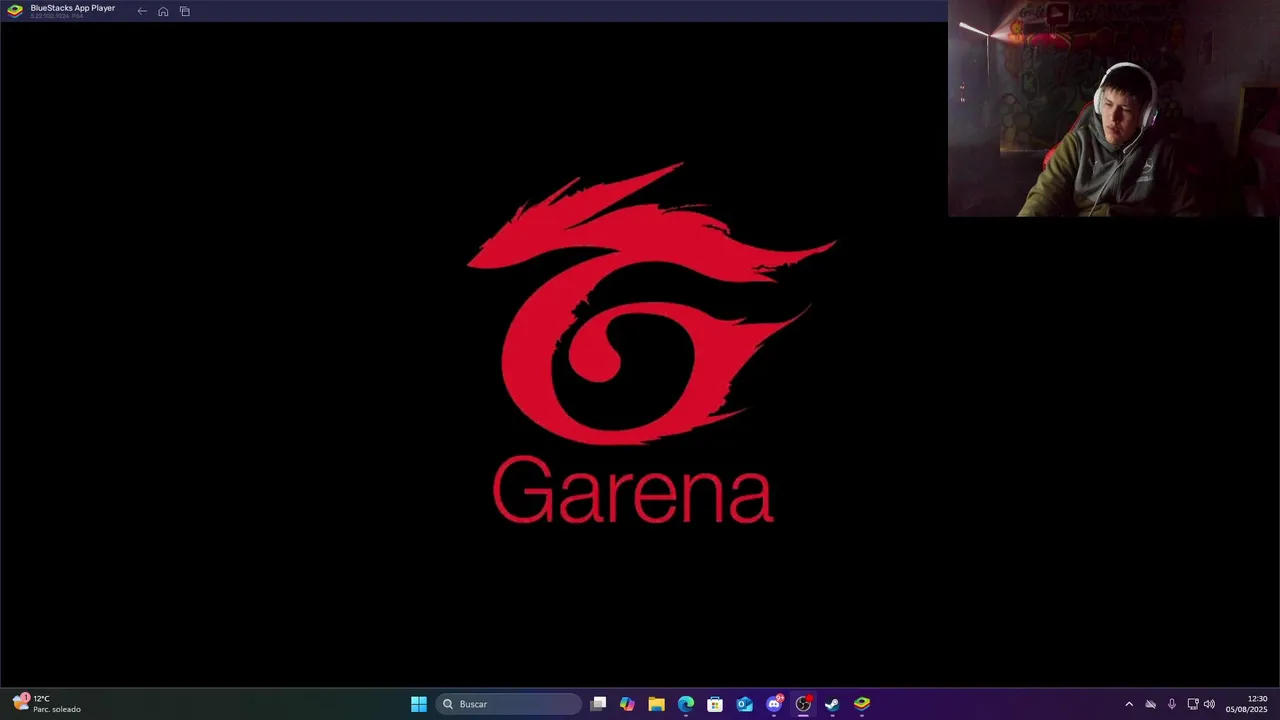Launch Copilot from the taskbar

coord(627,704)
